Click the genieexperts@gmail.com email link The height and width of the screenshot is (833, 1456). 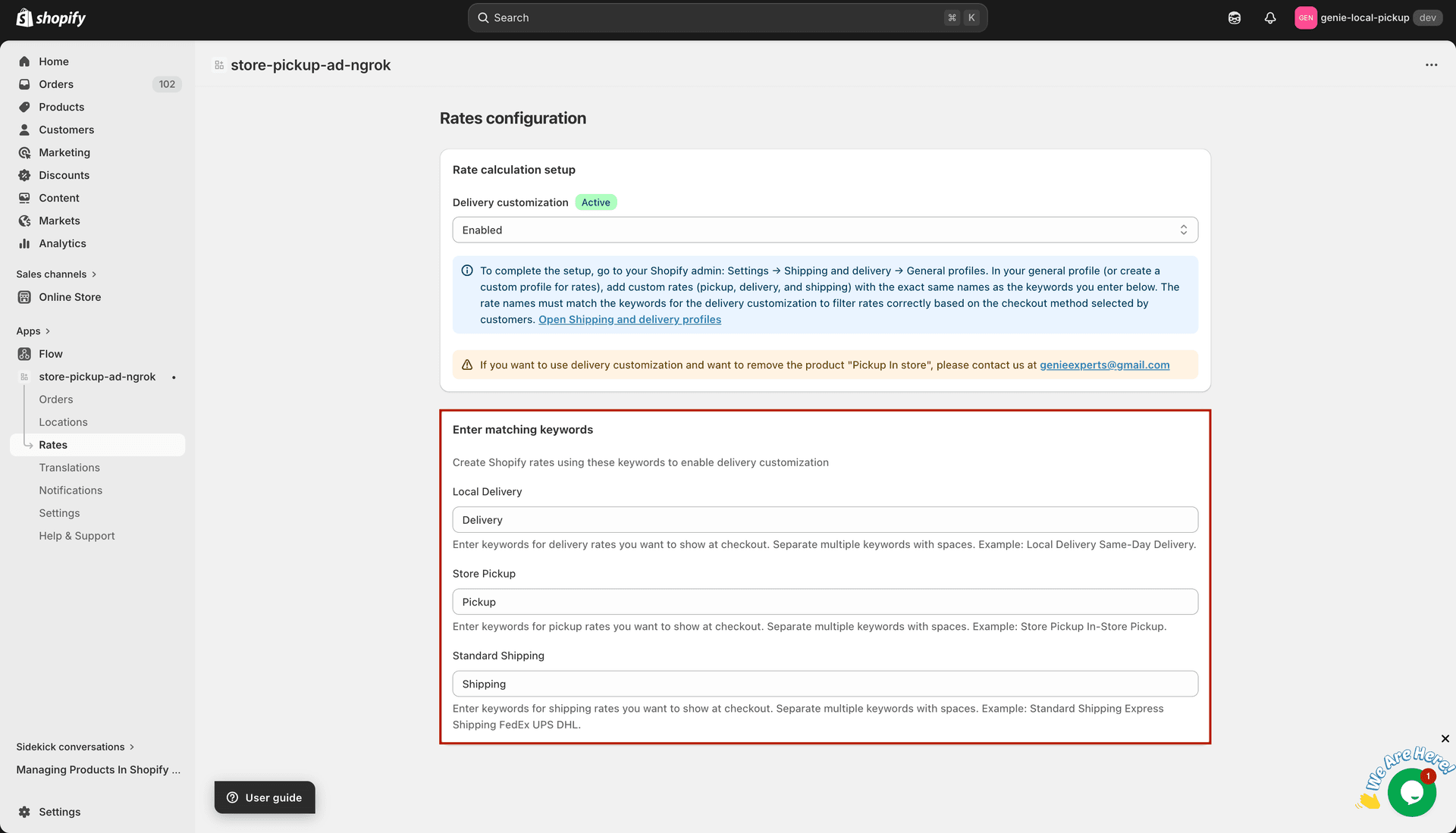pos(1104,365)
